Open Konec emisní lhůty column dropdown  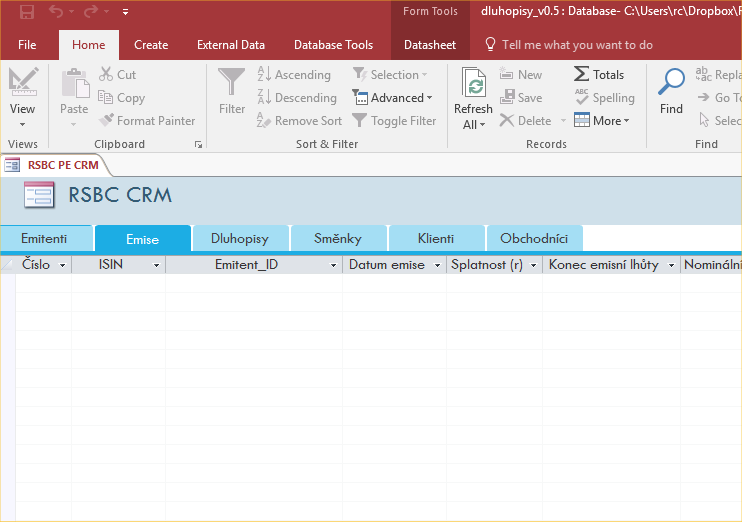671,265
